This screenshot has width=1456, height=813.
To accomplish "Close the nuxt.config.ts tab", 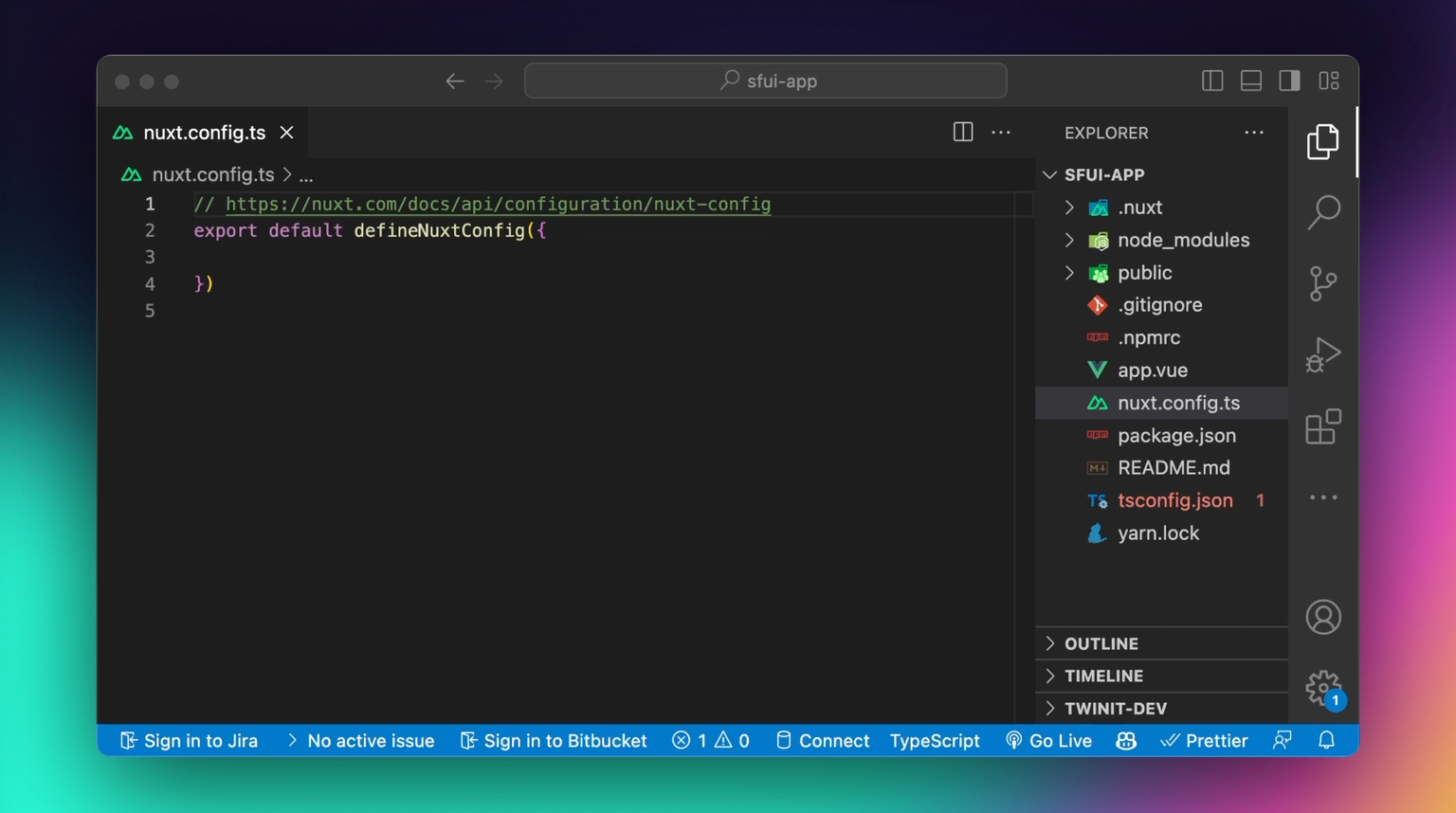I will click(x=286, y=133).
